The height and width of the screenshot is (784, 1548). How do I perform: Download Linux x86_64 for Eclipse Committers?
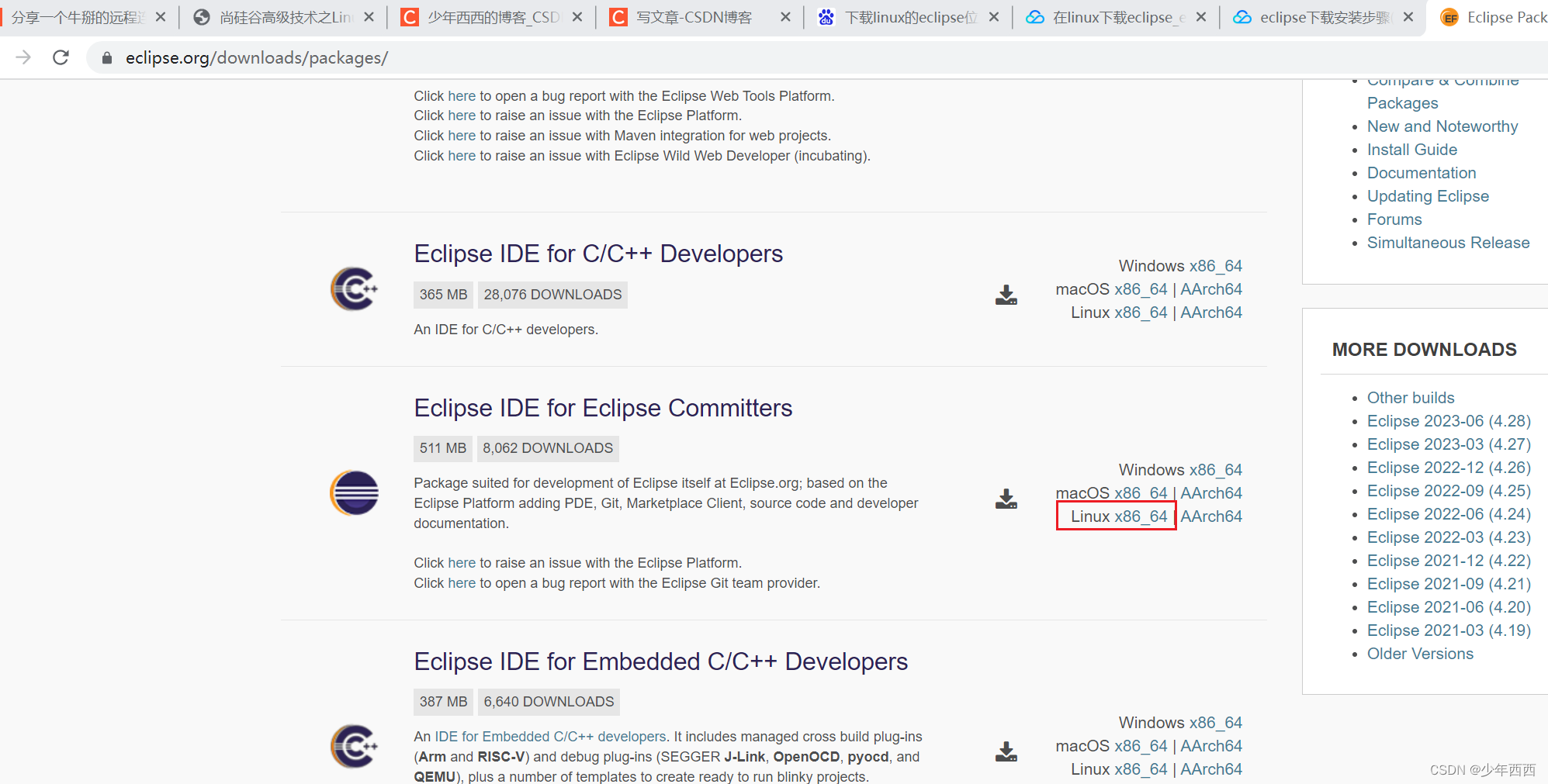click(x=1141, y=516)
